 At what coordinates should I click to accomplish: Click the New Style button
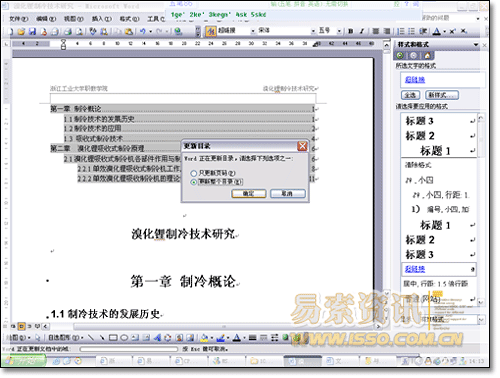pyautogui.click(x=442, y=95)
